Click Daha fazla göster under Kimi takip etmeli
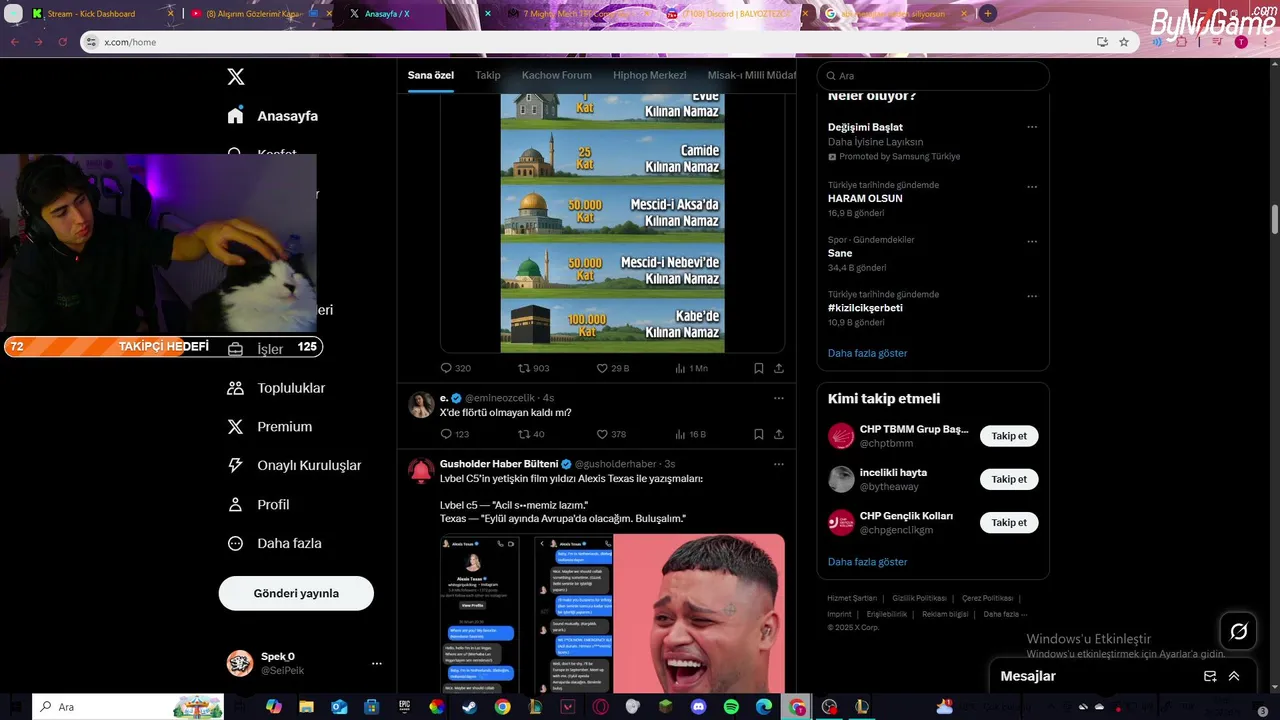 click(867, 562)
